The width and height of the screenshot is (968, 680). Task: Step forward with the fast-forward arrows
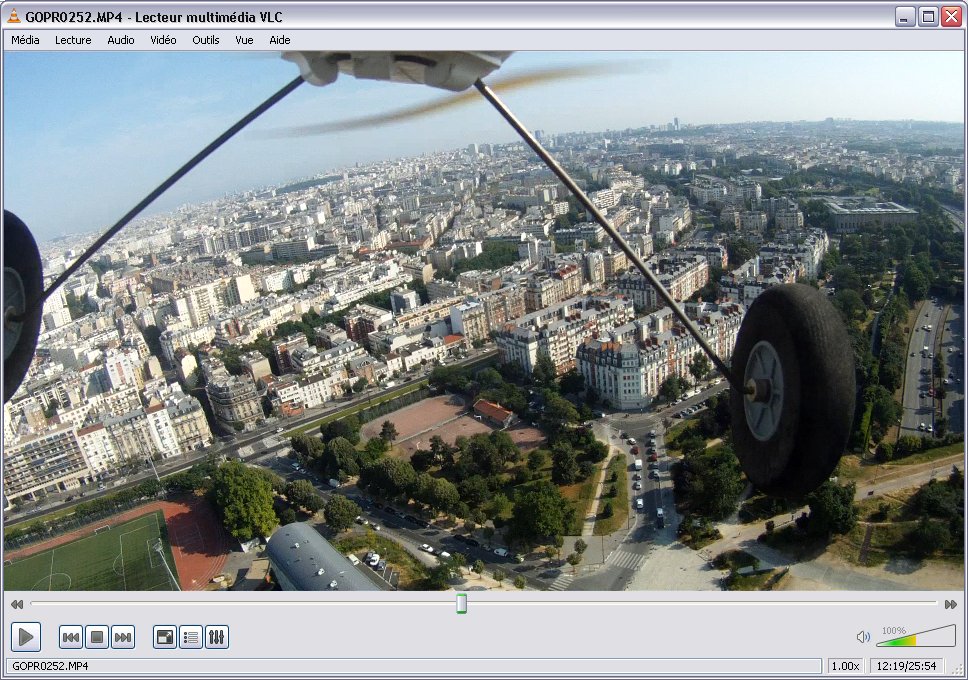click(x=951, y=604)
